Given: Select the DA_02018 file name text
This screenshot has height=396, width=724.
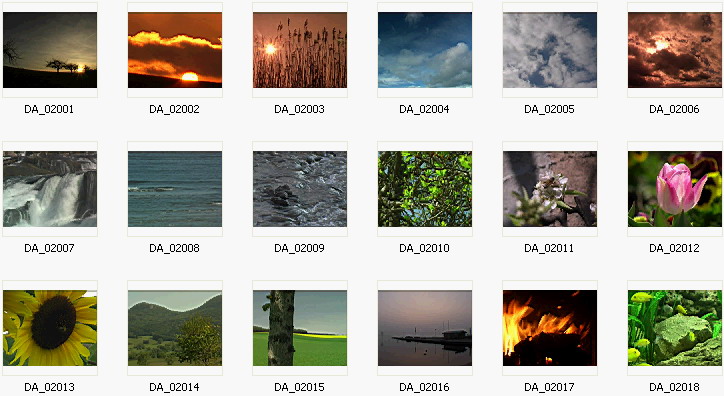Looking at the screenshot, I should (674, 387).
